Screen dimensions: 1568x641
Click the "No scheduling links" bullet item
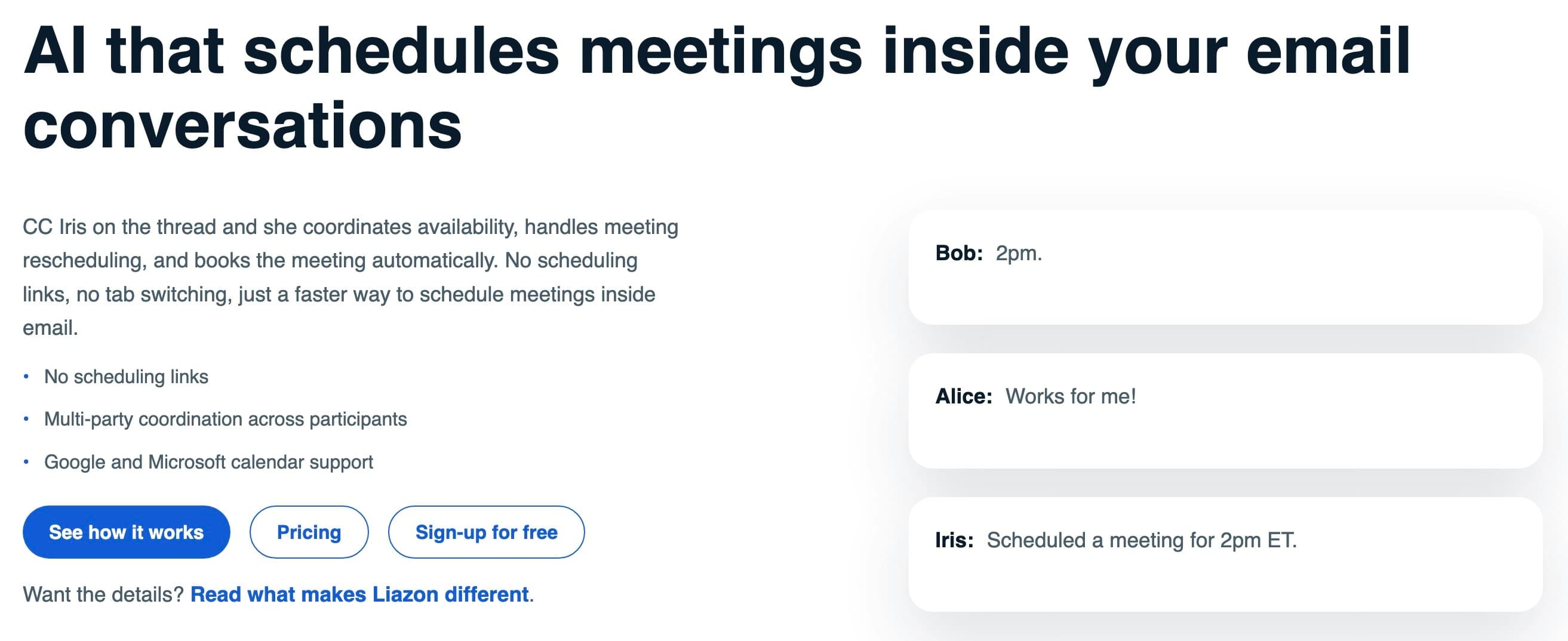pyautogui.click(x=126, y=377)
